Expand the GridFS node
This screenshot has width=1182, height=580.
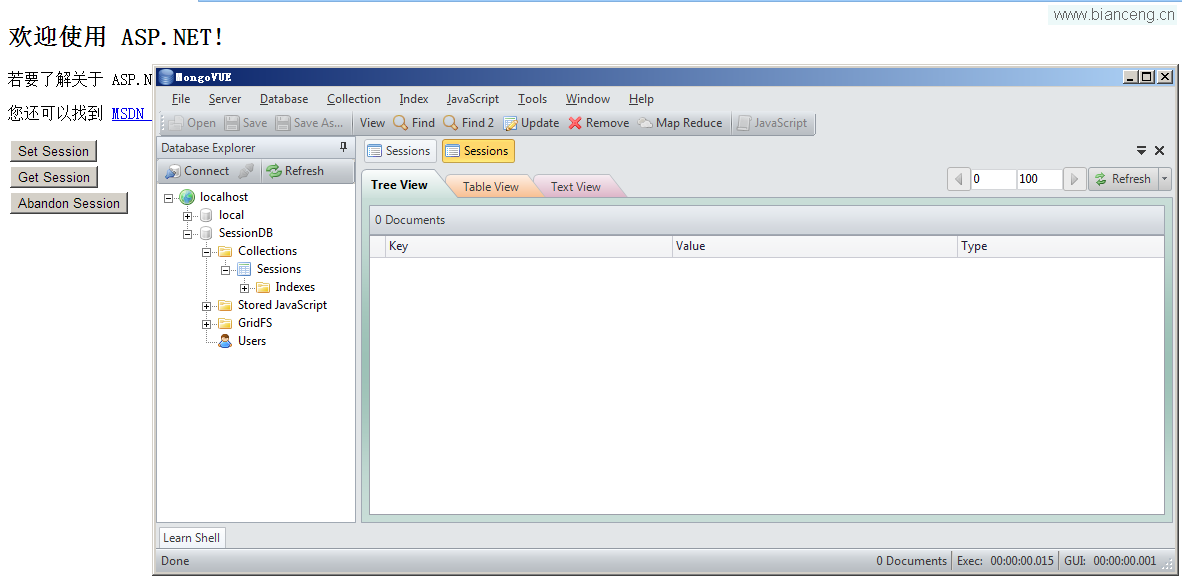[206, 324]
